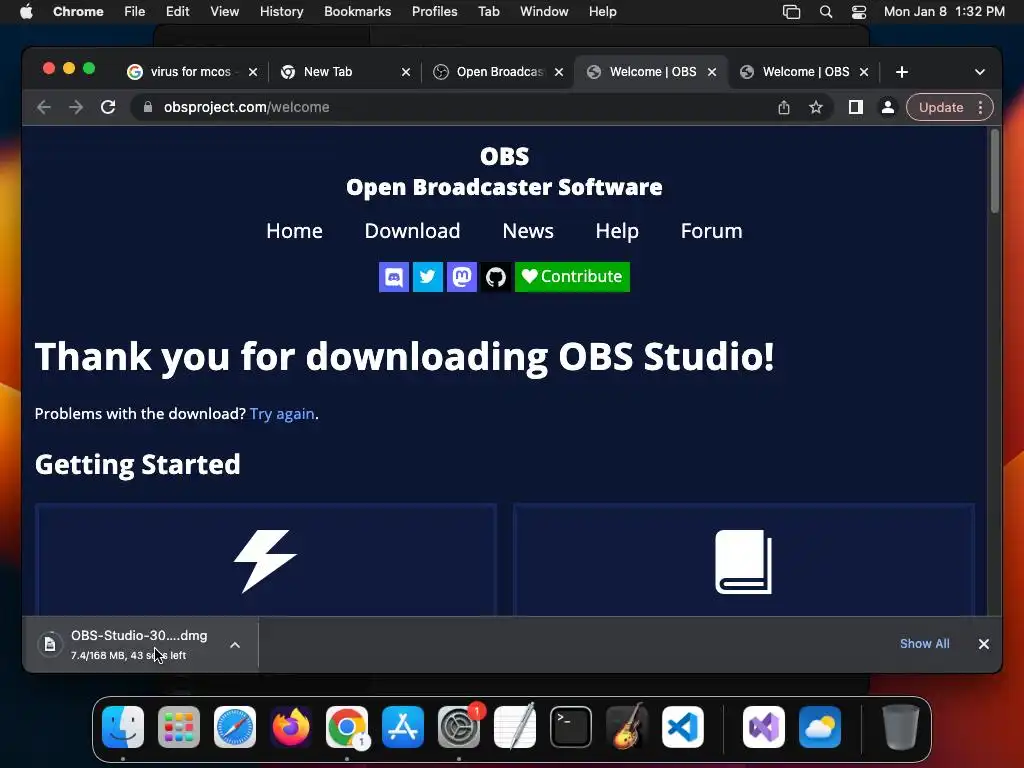The width and height of the screenshot is (1024, 768).
Task: Open Launchpad from the Dock
Action: [x=179, y=727]
